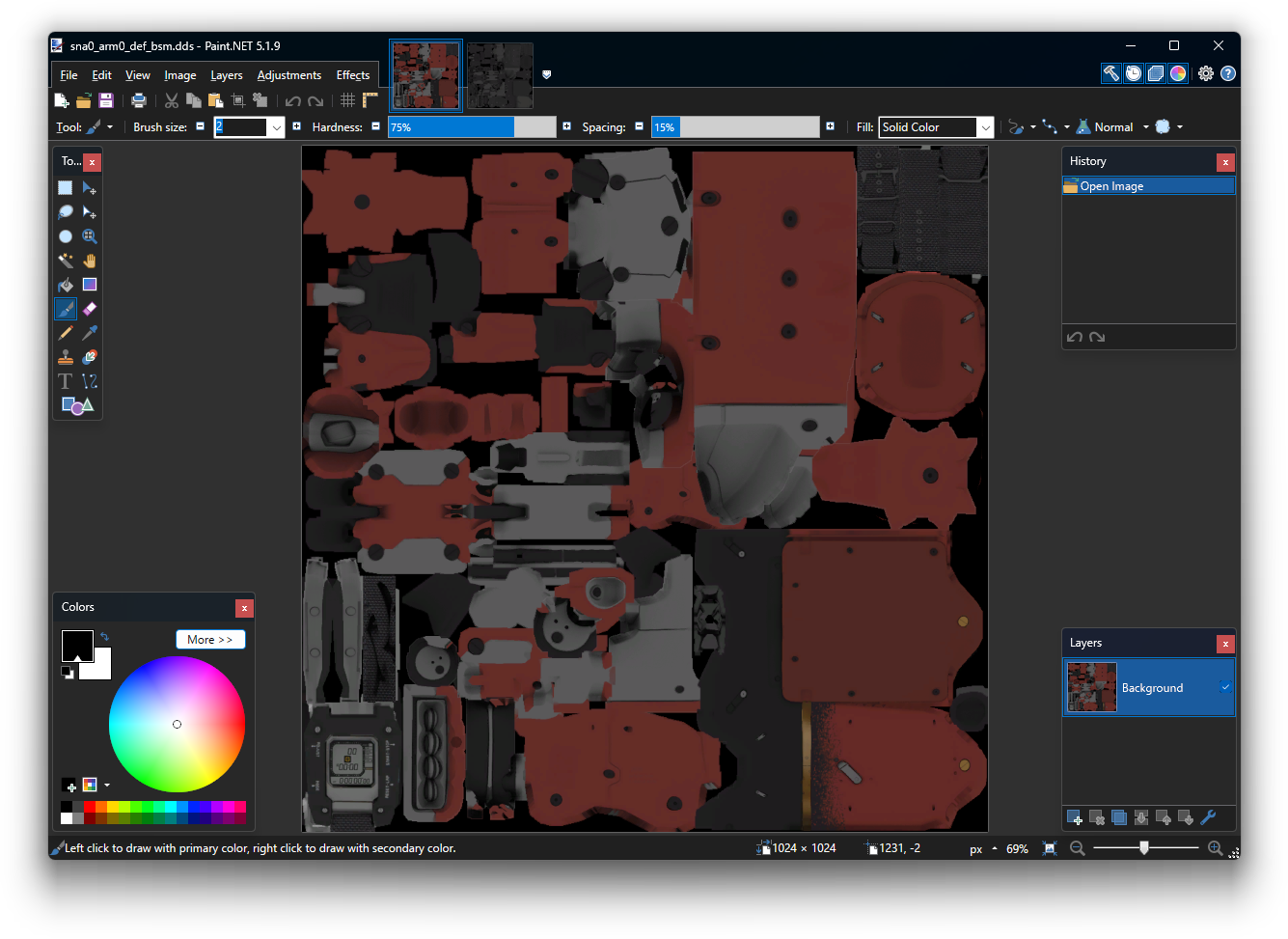Decrease brush size with minus button
This screenshot has width=1288, height=939.
point(201,126)
